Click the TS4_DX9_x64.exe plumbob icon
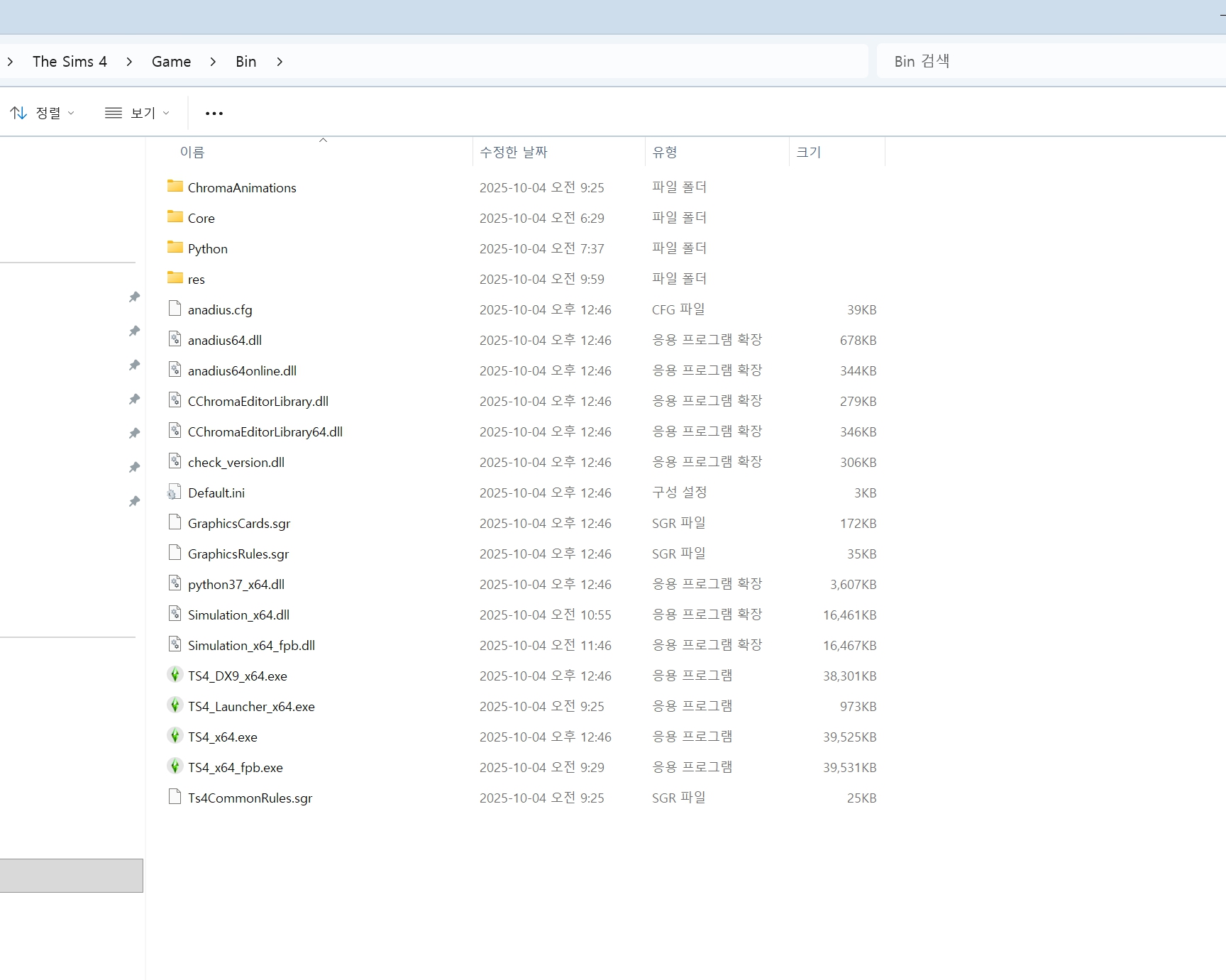This screenshot has width=1226, height=980. pyautogui.click(x=175, y=675)
